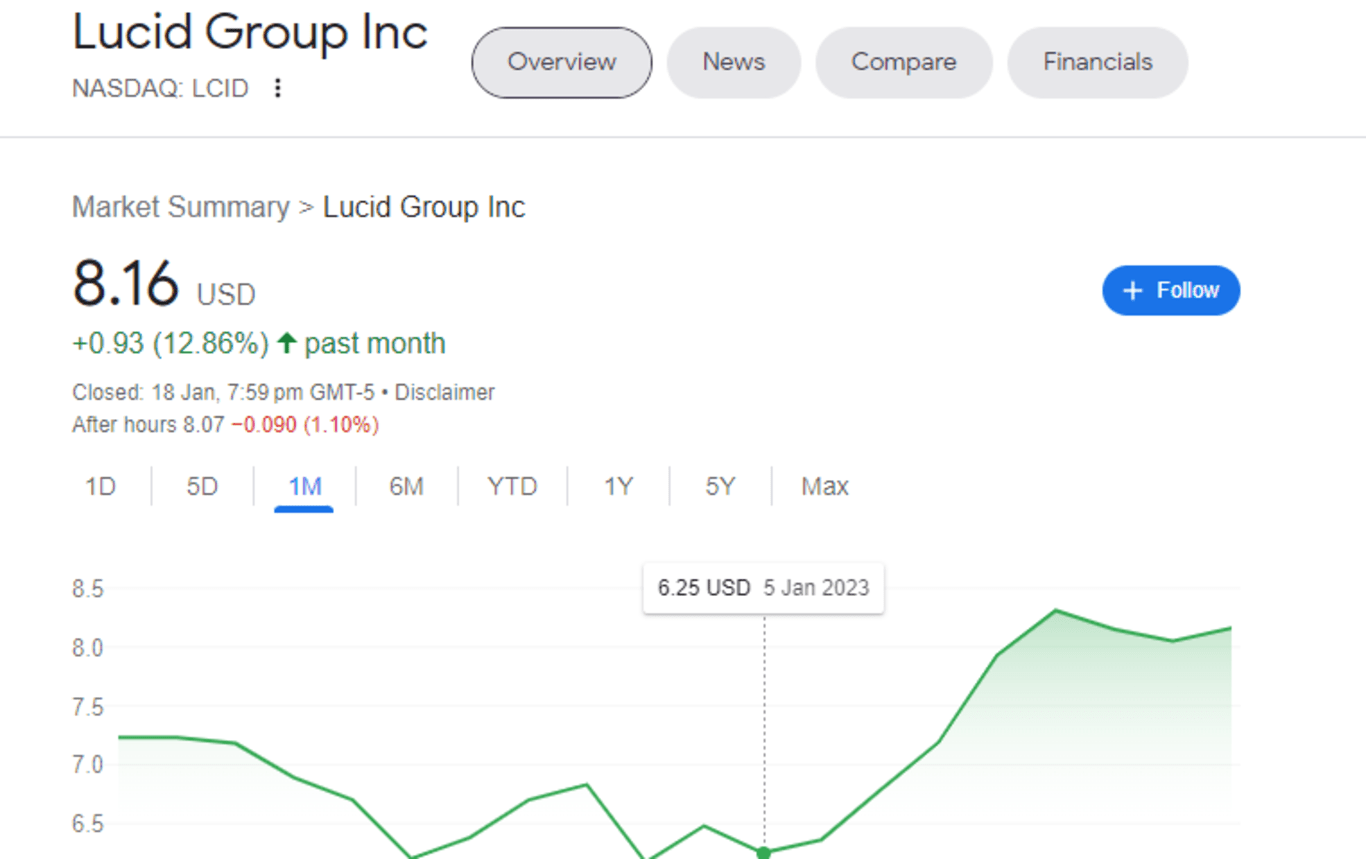Viewport: 1366px width, 859px height.
Task: Open the Disclaimer link
Action: click(x=445, y=392)
